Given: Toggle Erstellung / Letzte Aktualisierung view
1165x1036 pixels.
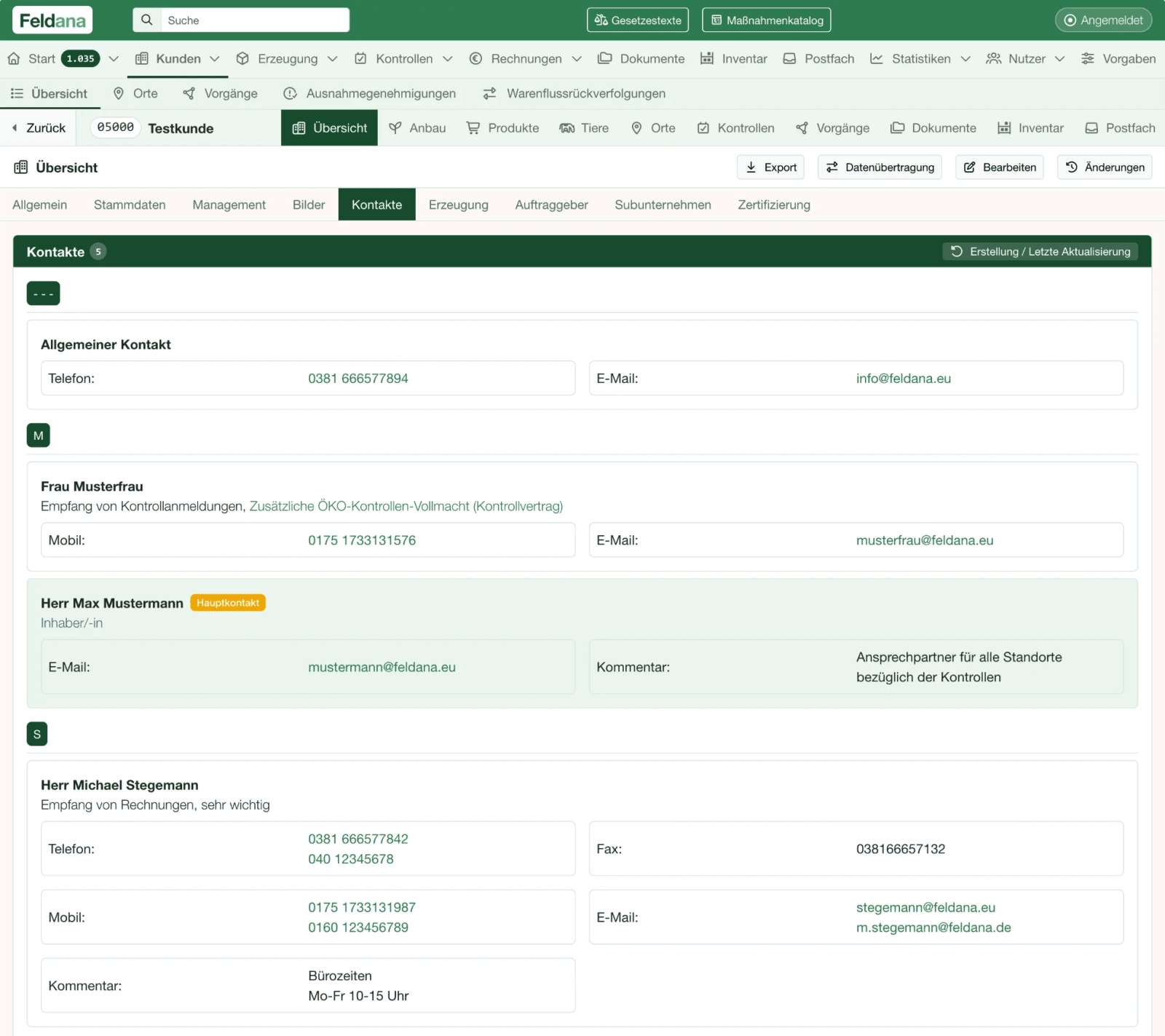Looking at the screenshot, I should point(1040,252).
